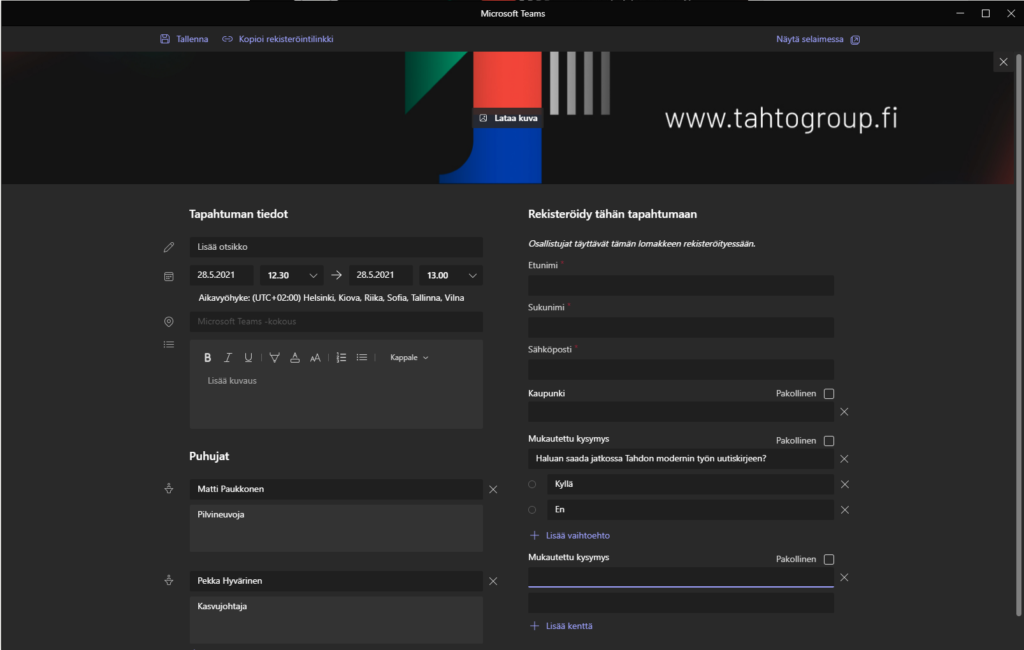Image resolution: width=1024 pixels, height=650 pixels.
Task: Click the location pin icon
Action: (169, 321)
